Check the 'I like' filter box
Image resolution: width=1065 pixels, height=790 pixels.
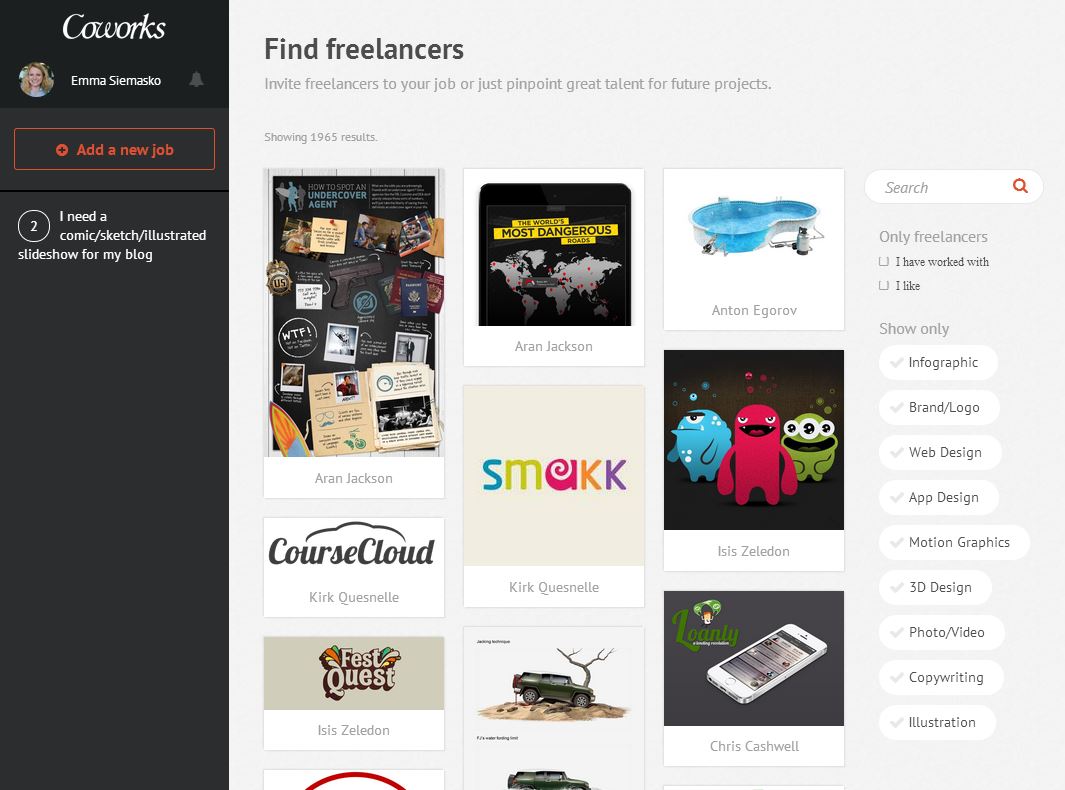point(884,286)
